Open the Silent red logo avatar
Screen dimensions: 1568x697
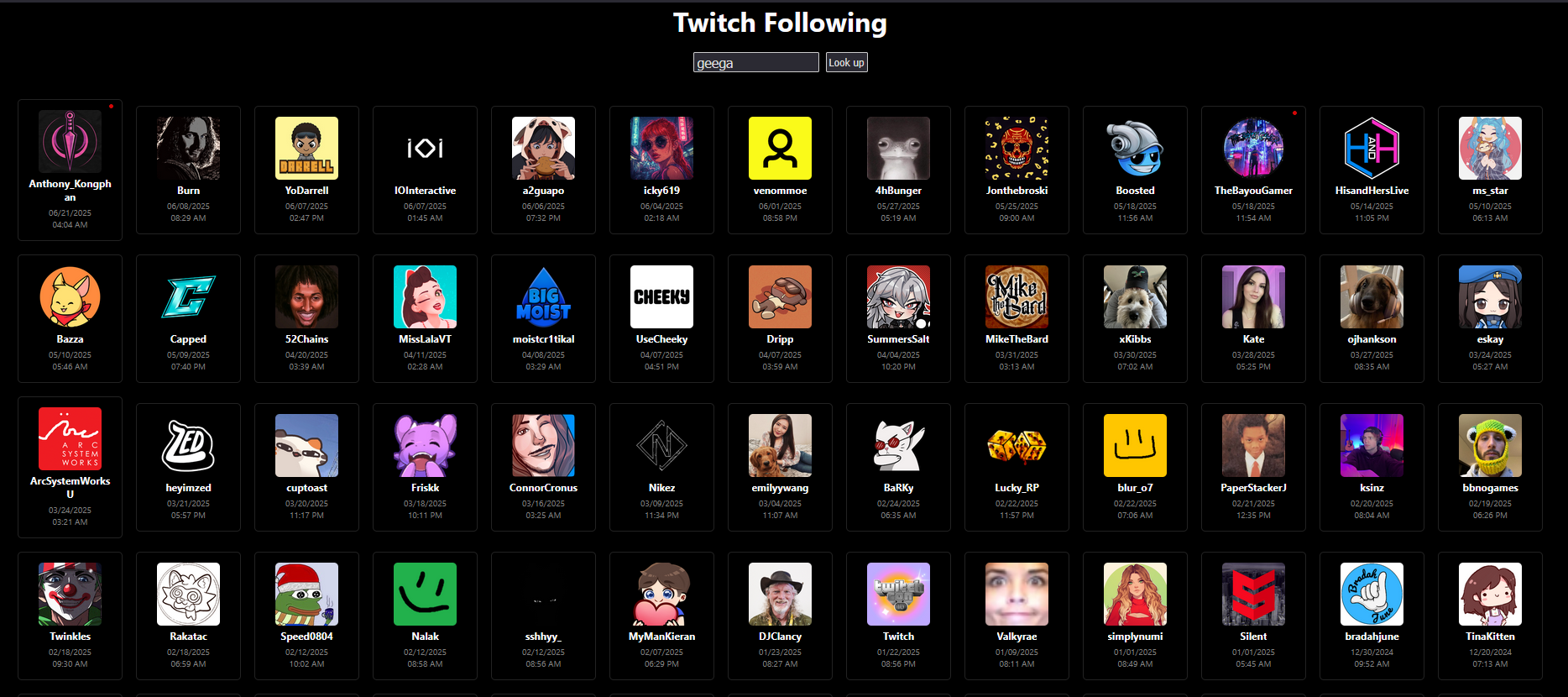pyautogui.click(x=1253, y=594)
